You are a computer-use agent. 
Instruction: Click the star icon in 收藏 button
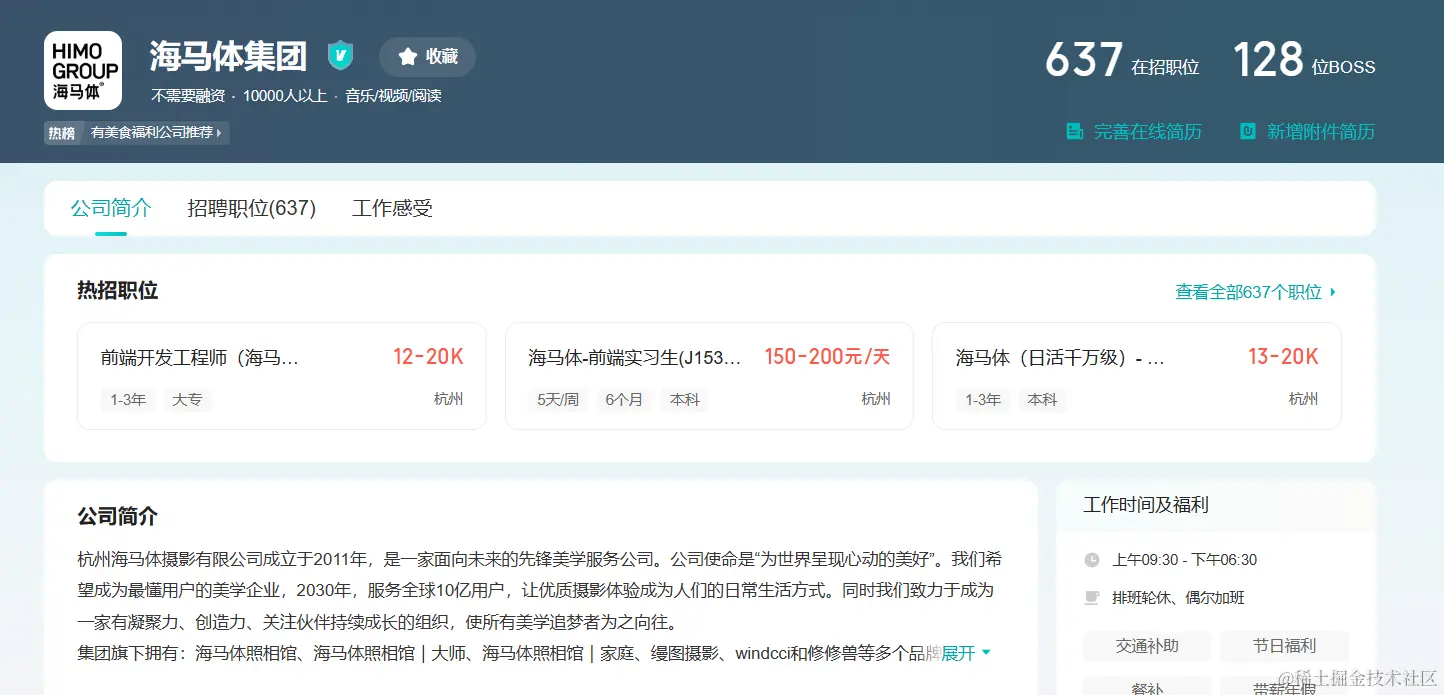407,57
